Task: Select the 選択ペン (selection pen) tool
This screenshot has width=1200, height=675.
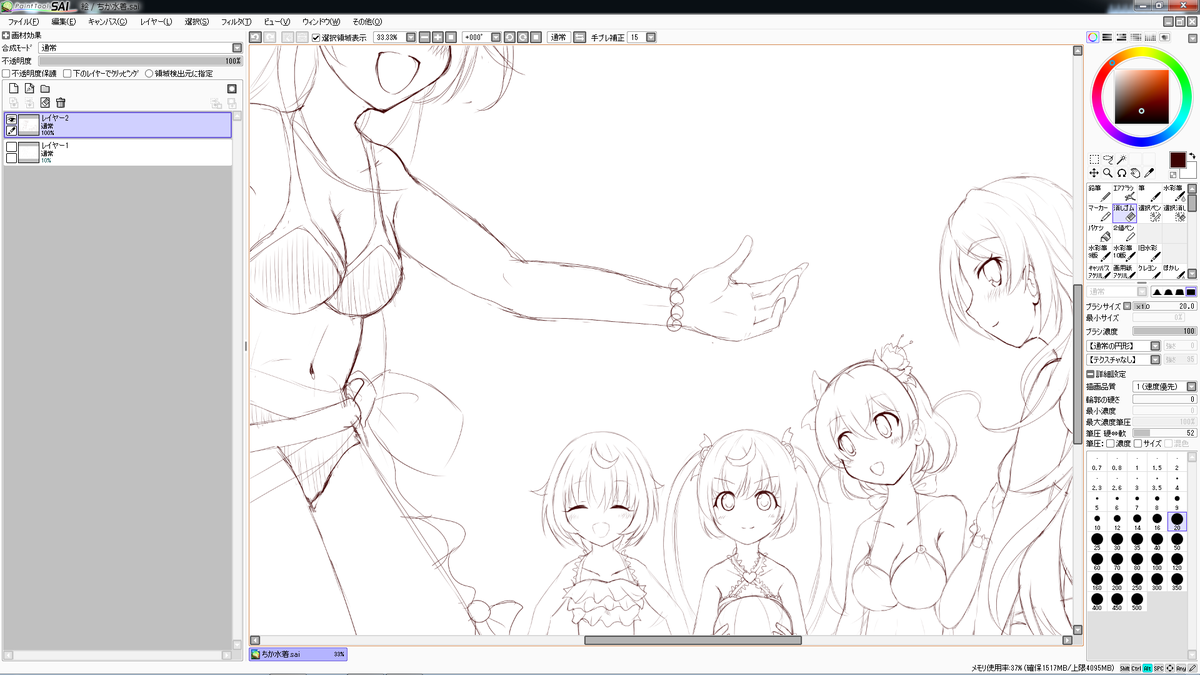Action: 1148,212
